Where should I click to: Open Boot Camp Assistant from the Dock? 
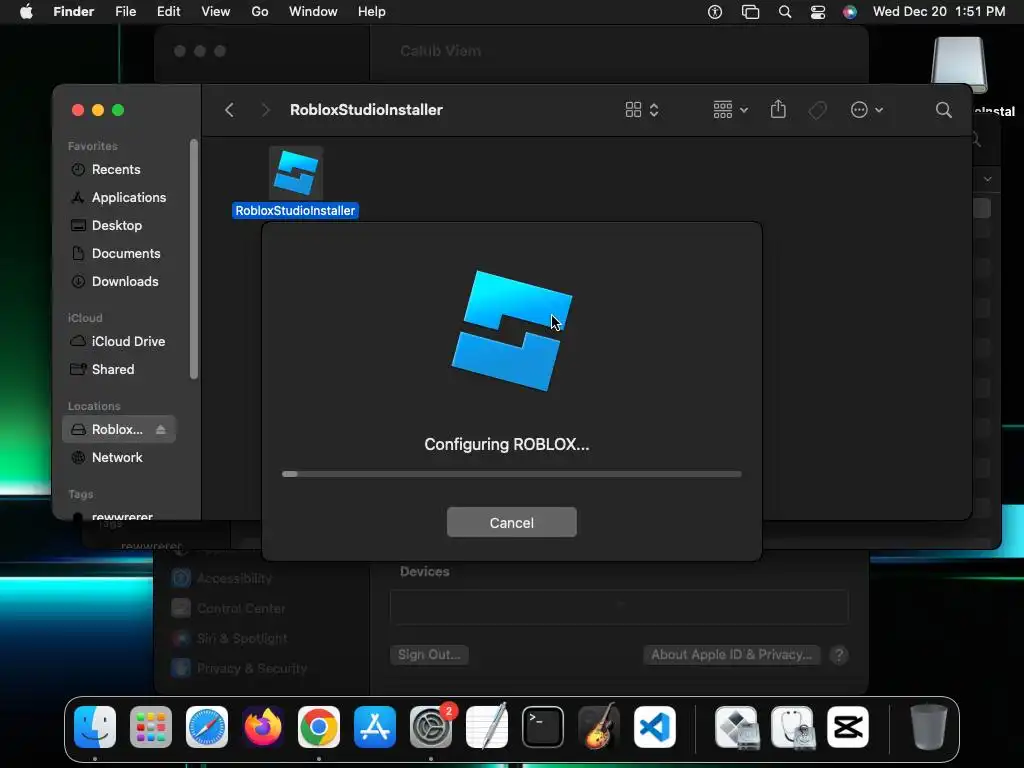point(737,727)
